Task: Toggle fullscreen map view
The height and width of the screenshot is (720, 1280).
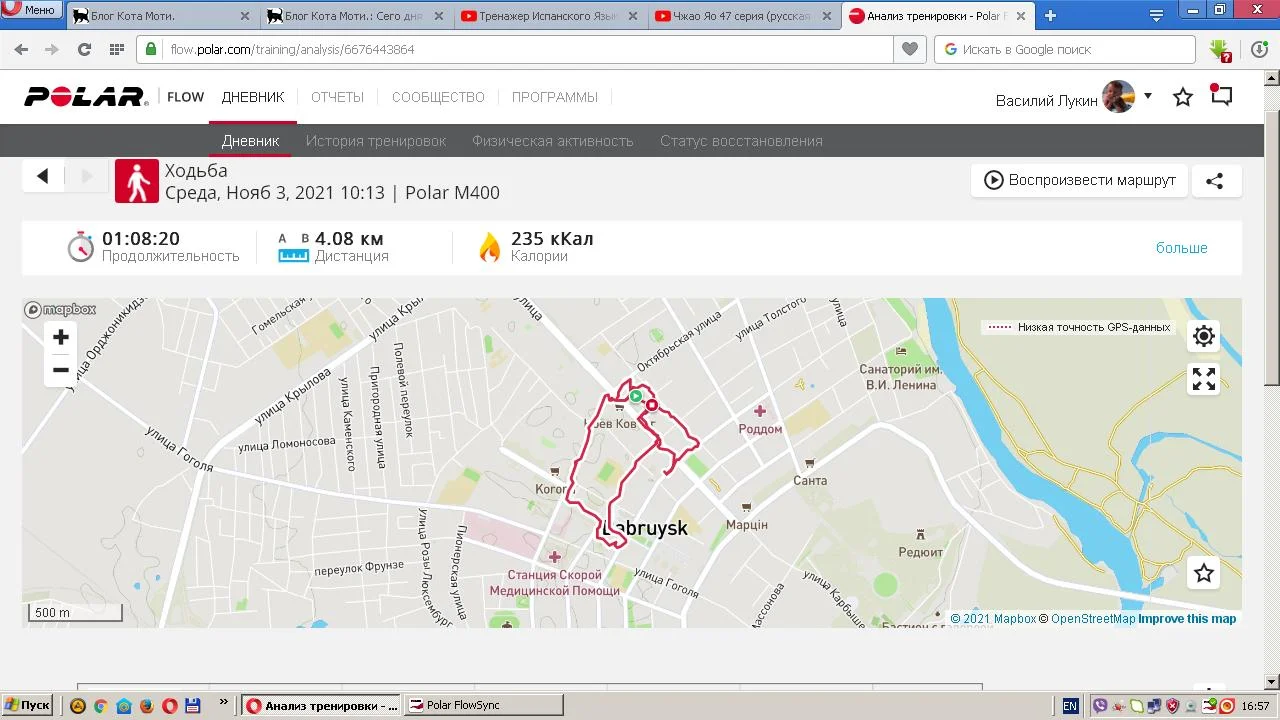Action: tap(1204, 379)
